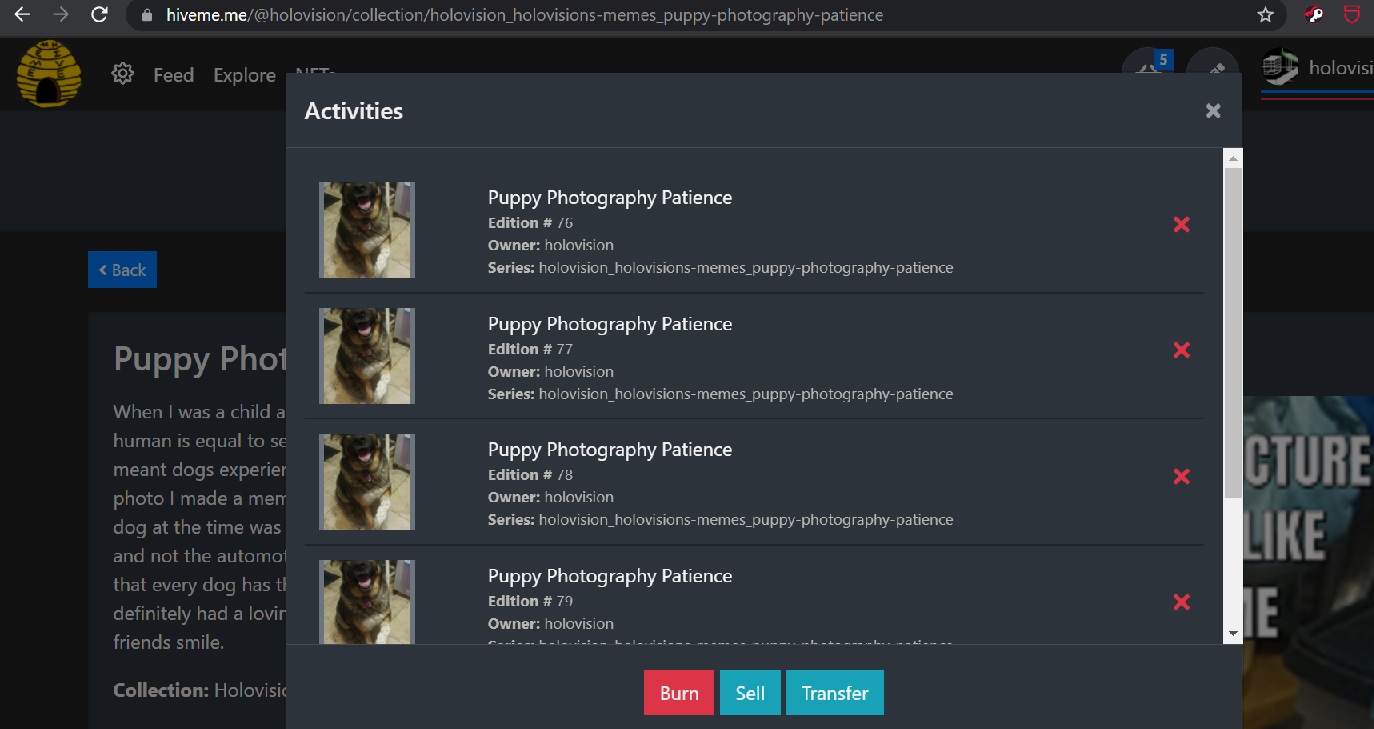
Task: Click the Activities dialog title
Action: [354, 111]
